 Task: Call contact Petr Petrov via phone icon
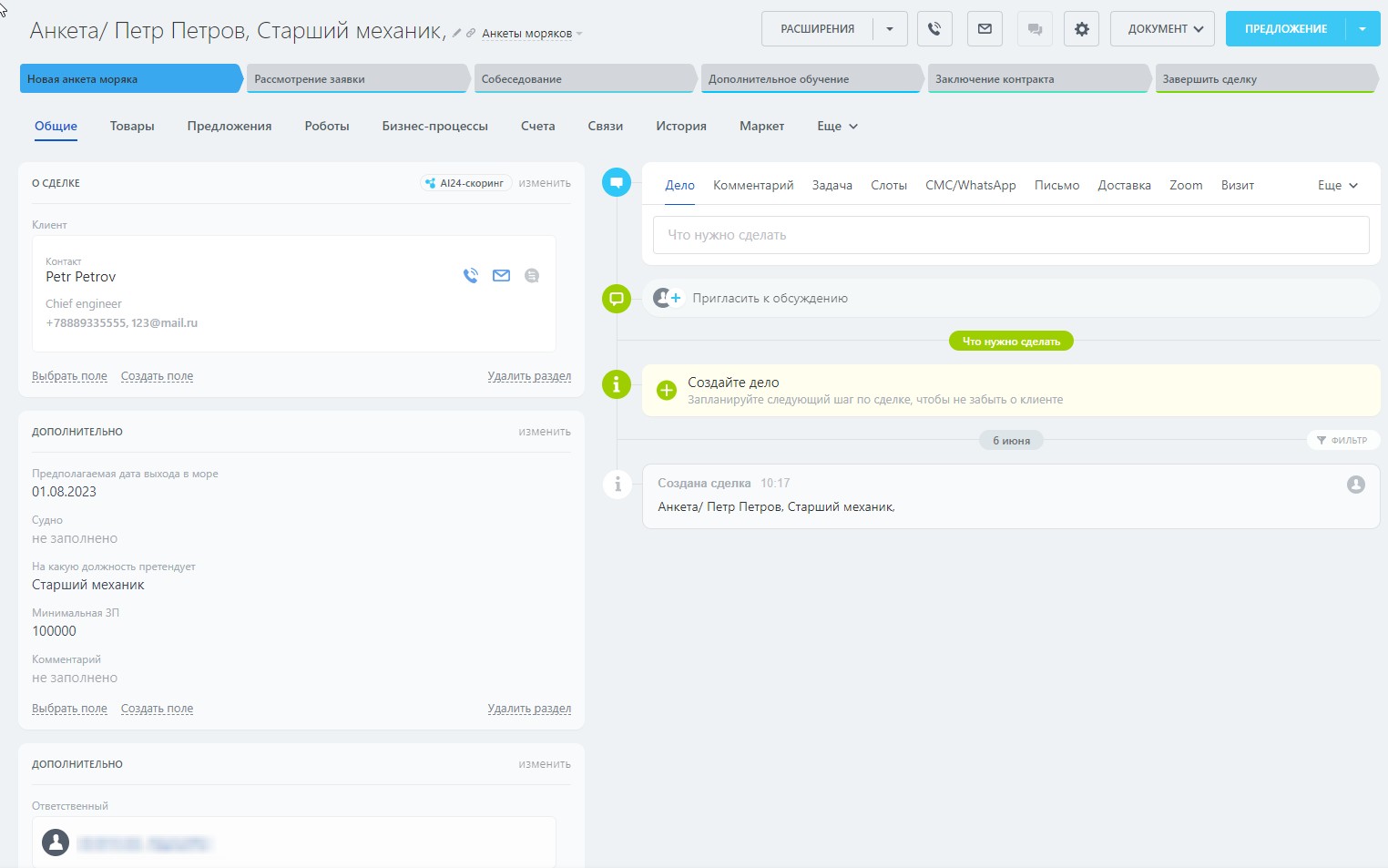point(471,276)
